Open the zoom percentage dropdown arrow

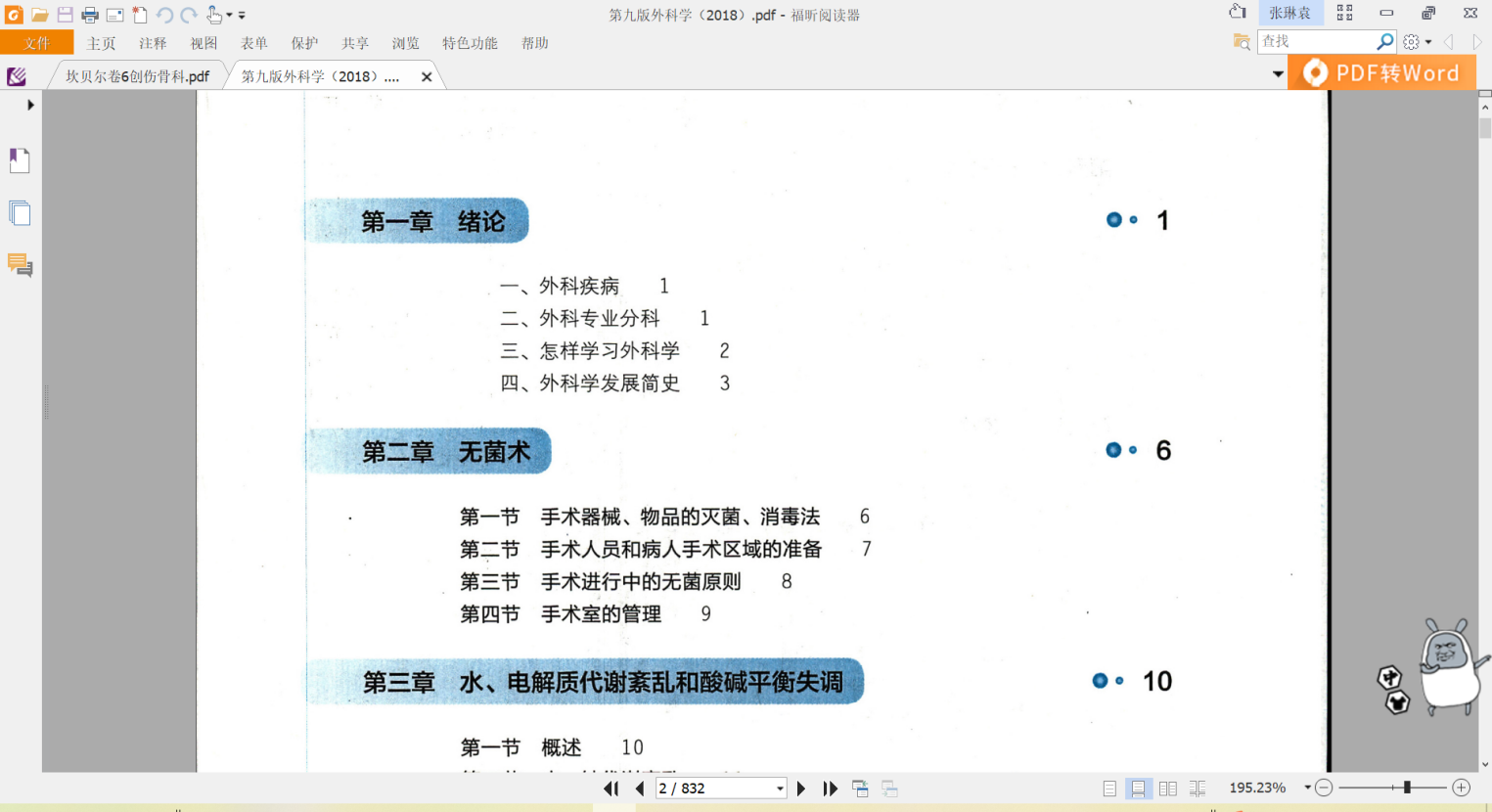coord(1307,788)
